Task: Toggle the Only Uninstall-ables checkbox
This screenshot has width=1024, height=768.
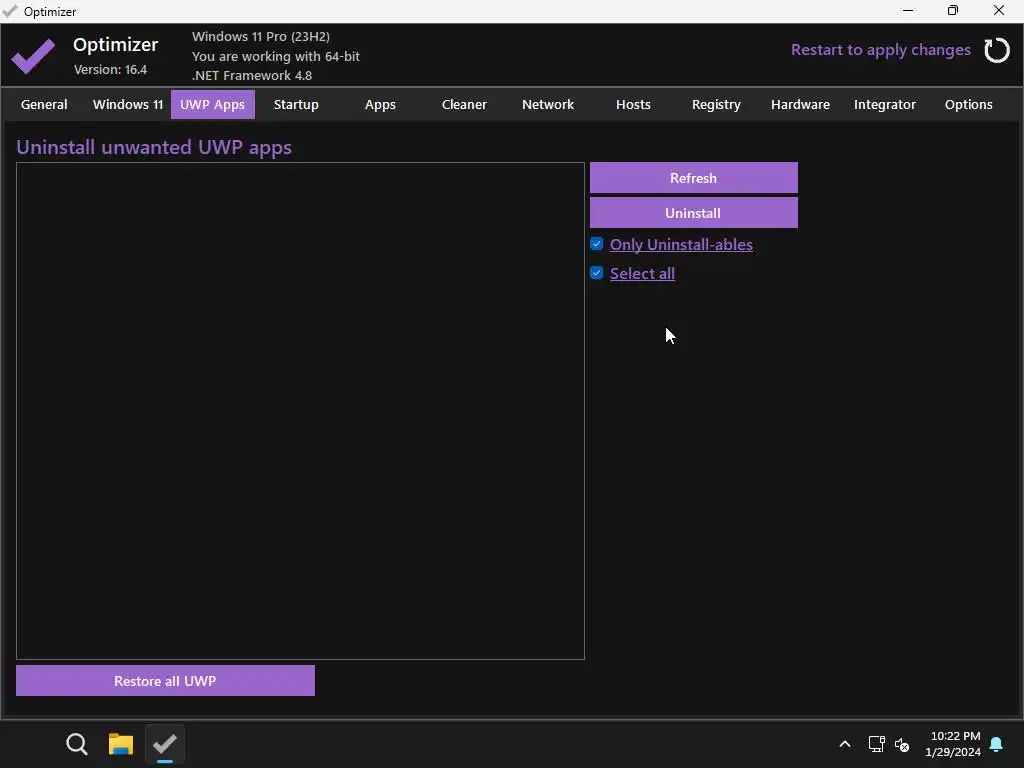Action: tap(596, 244)
